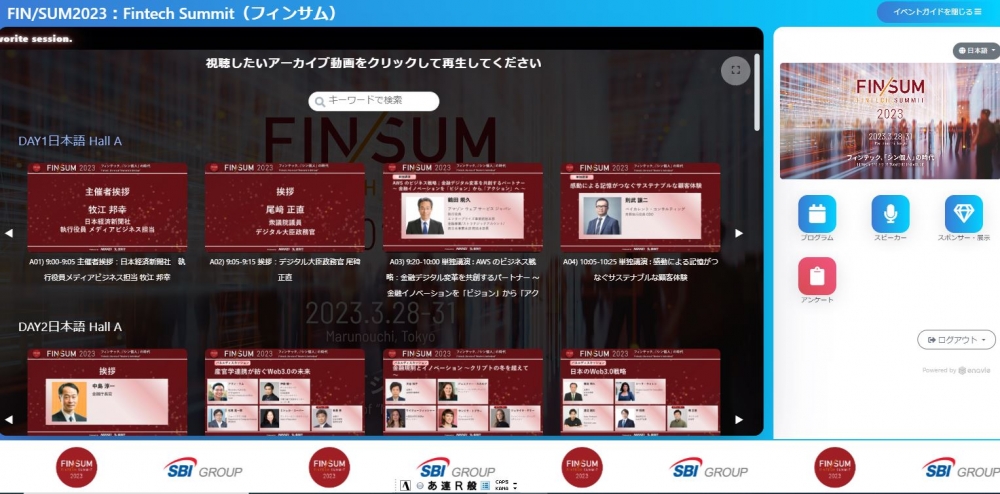Open the ログアウト dropdown menu
The image size is (1000, 494).
click(x=956, y=340)
